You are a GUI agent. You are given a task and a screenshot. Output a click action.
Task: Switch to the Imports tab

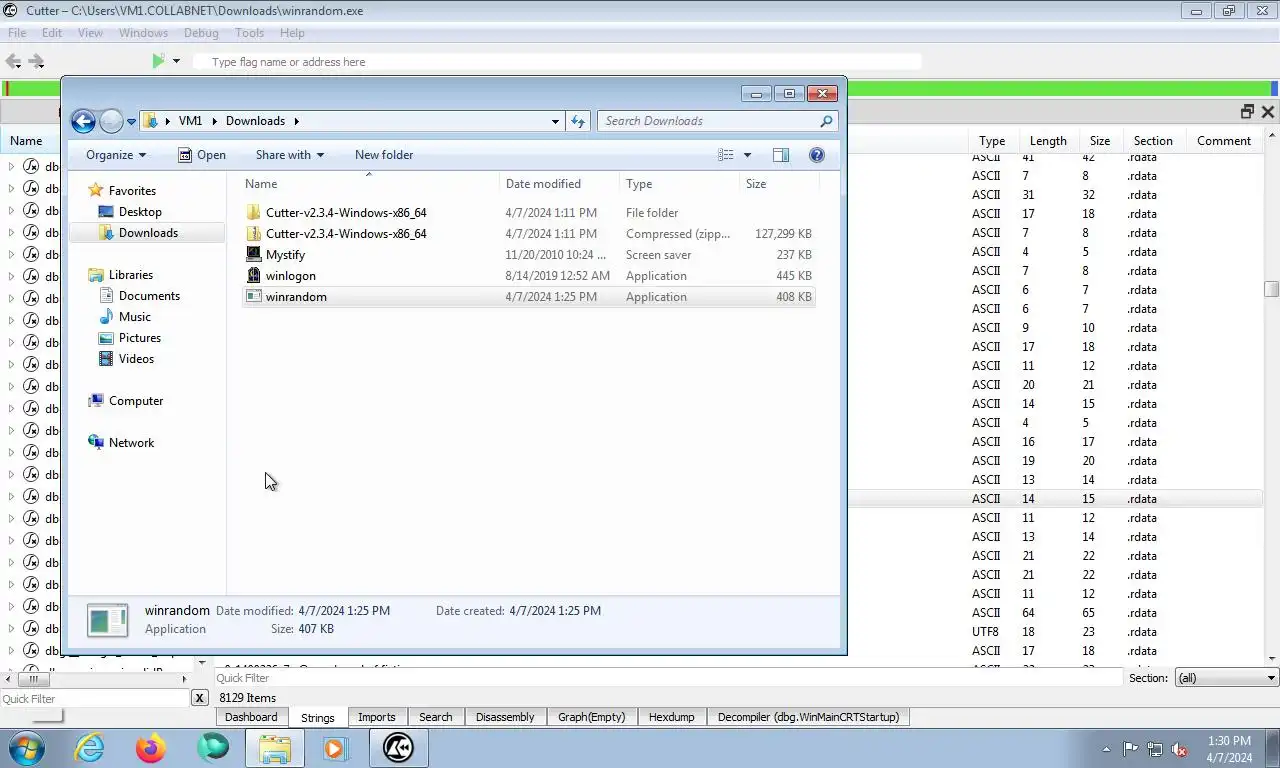(377, 717)
